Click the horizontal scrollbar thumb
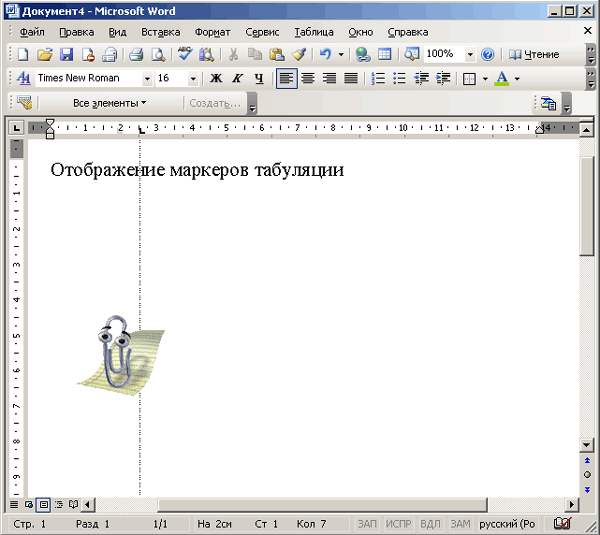The height and width of the screenshot is (535, 600). pos(322,505)
